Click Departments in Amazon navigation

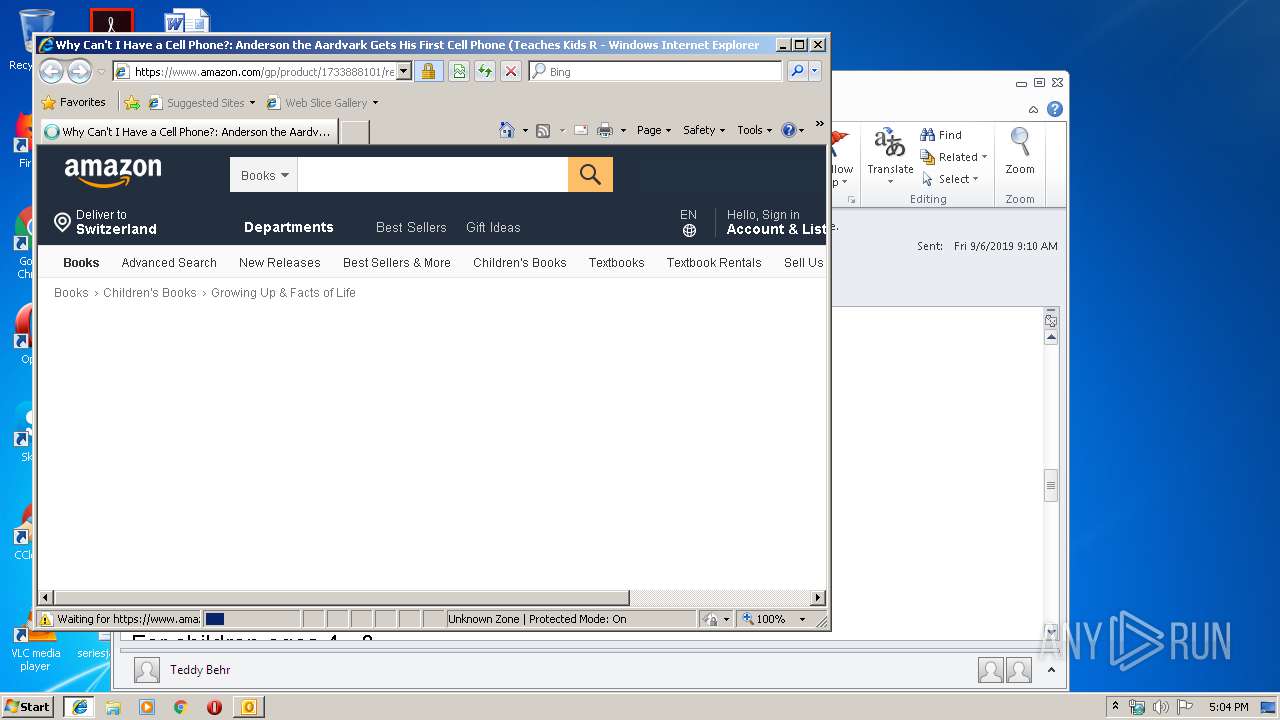point(289,227)
